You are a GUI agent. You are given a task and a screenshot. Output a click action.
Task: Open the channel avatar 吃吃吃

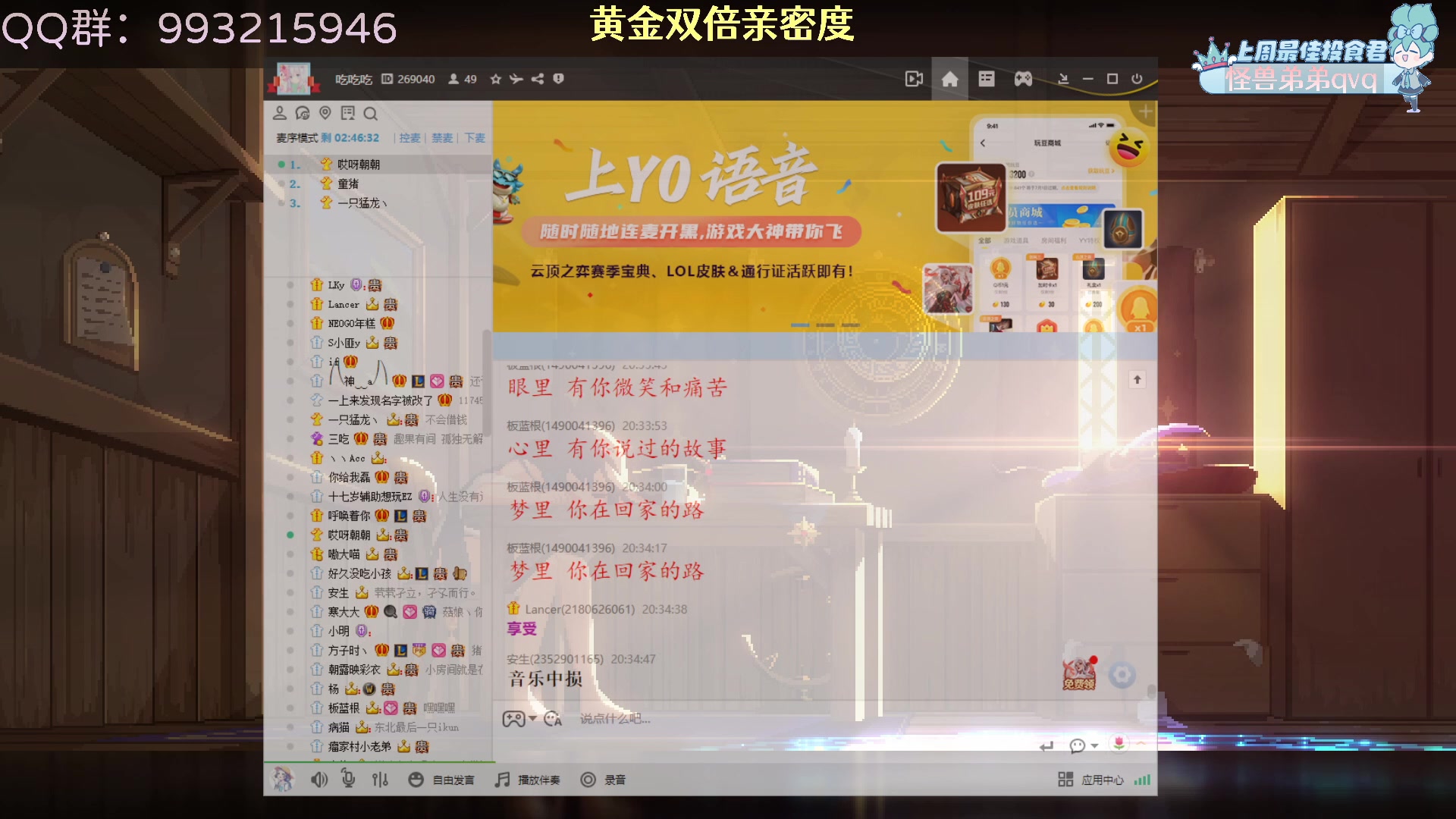pos(293,79)
